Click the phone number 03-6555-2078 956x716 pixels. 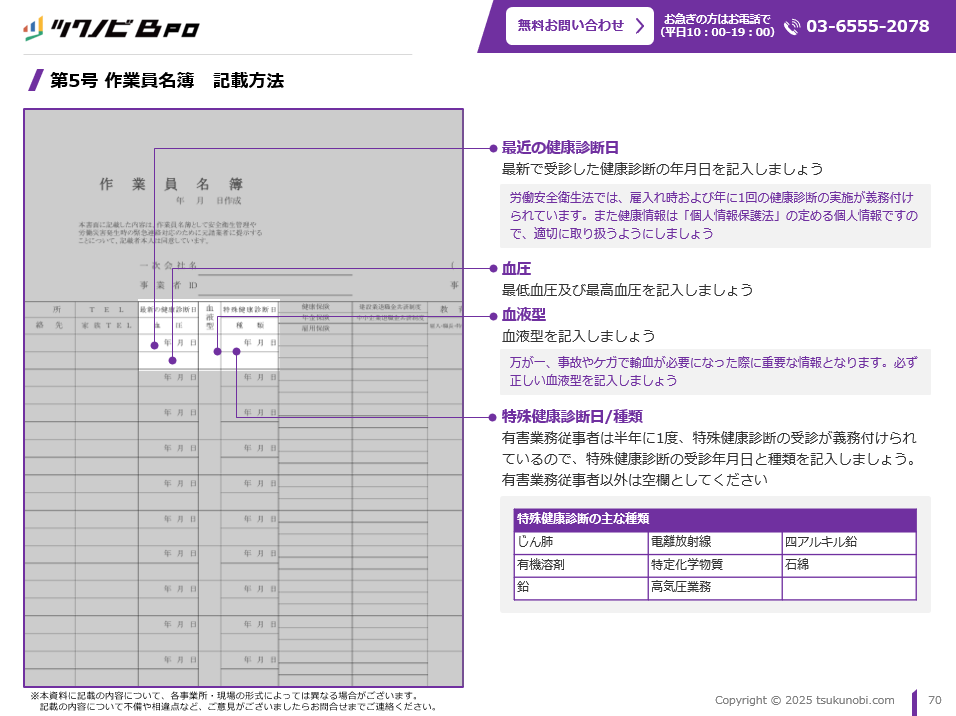coord(868,26)
